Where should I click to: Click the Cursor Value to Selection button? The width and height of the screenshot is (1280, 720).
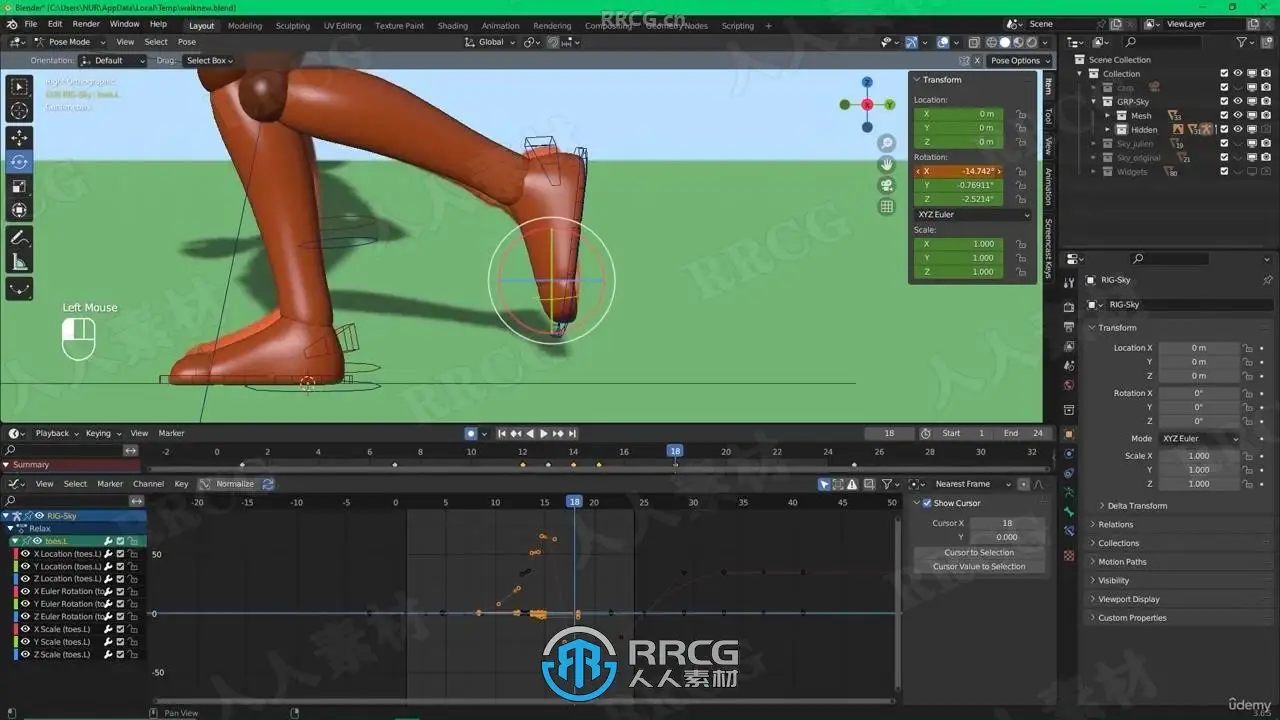[x=979, y=566]
